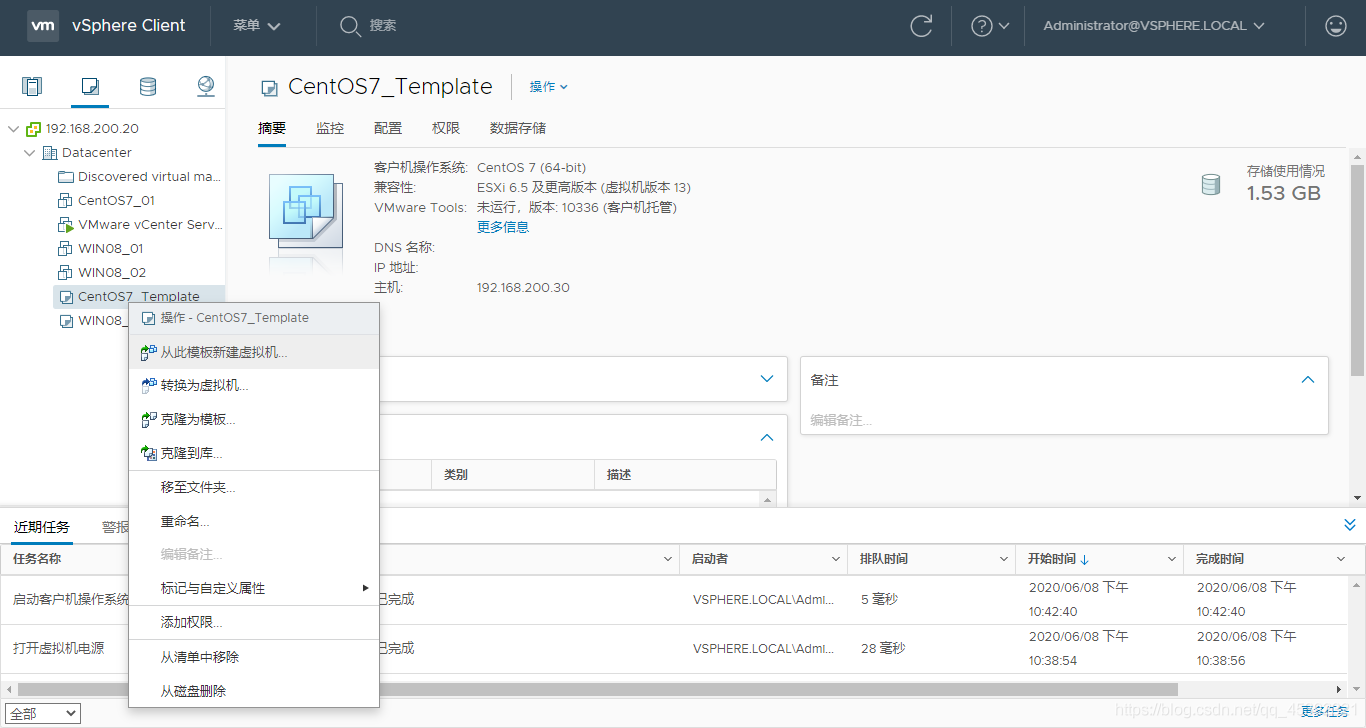Click the folder icon of Discovered virtual machine

[x=66, y=177]
